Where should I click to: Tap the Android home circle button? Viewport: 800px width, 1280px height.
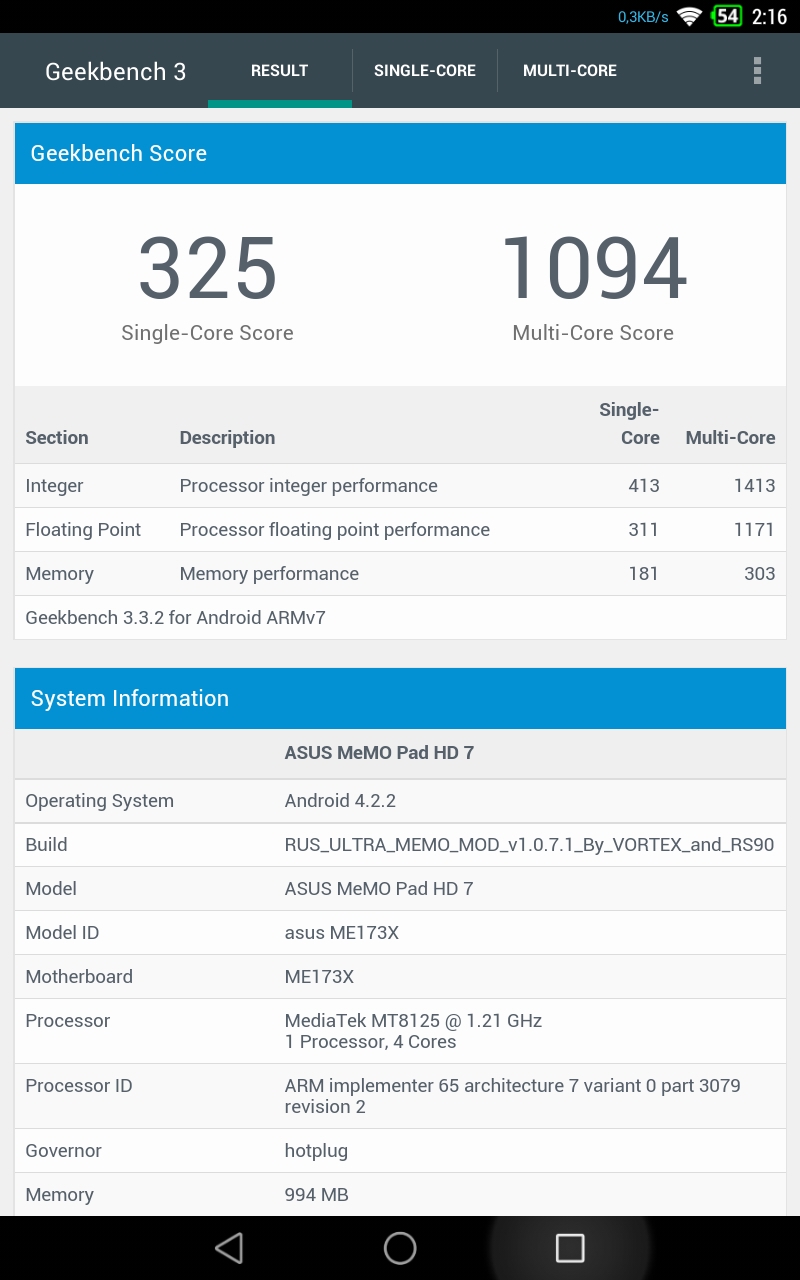[x=400, y=1247]
